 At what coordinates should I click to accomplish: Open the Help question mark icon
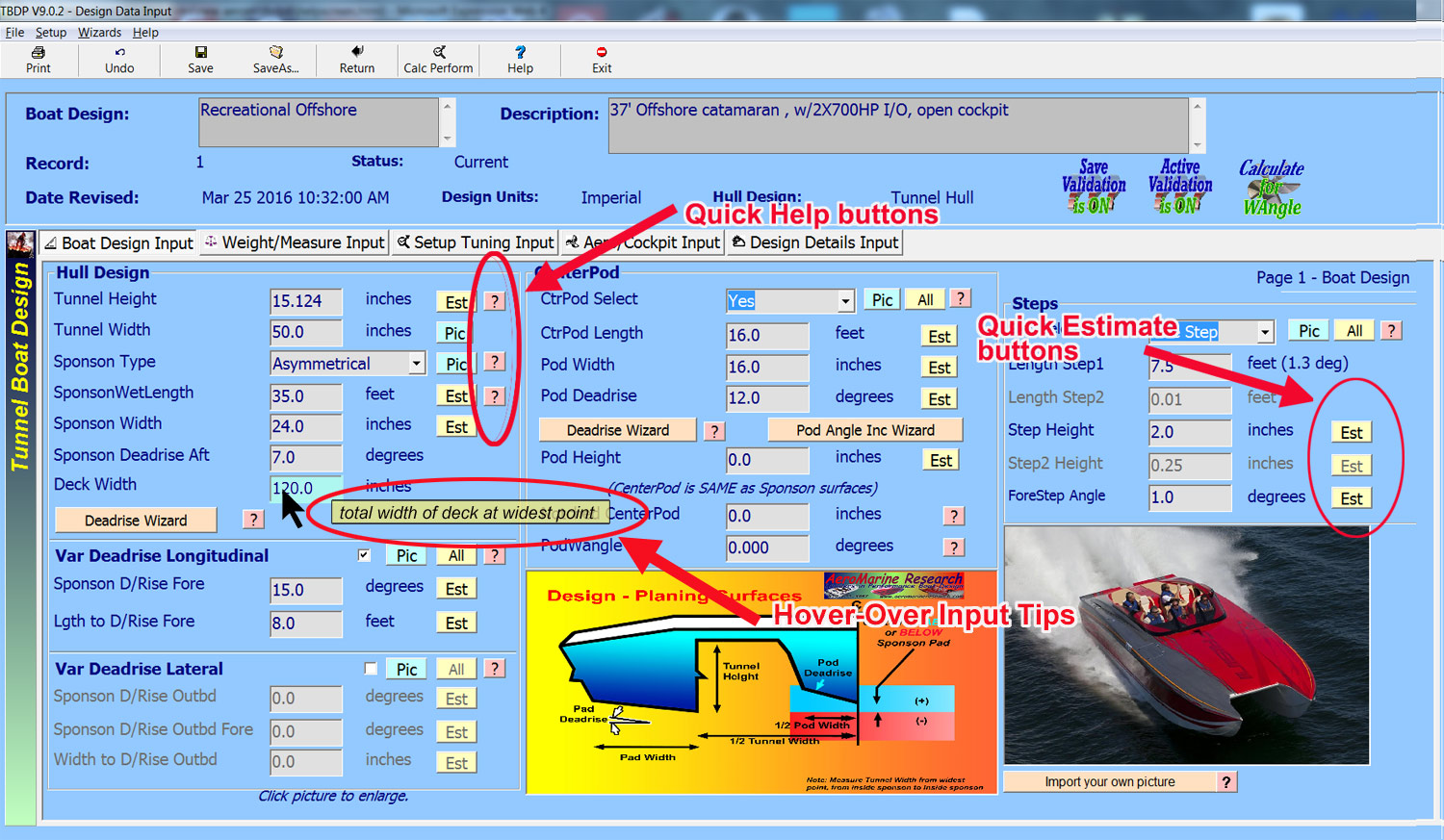tap(520, 53)
